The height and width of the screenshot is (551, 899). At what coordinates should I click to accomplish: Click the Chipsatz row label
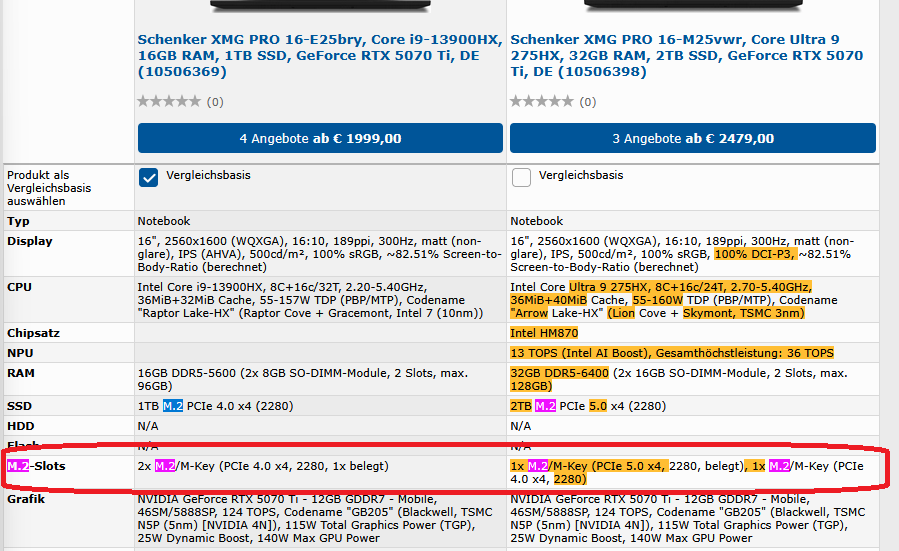coord(33,333)
